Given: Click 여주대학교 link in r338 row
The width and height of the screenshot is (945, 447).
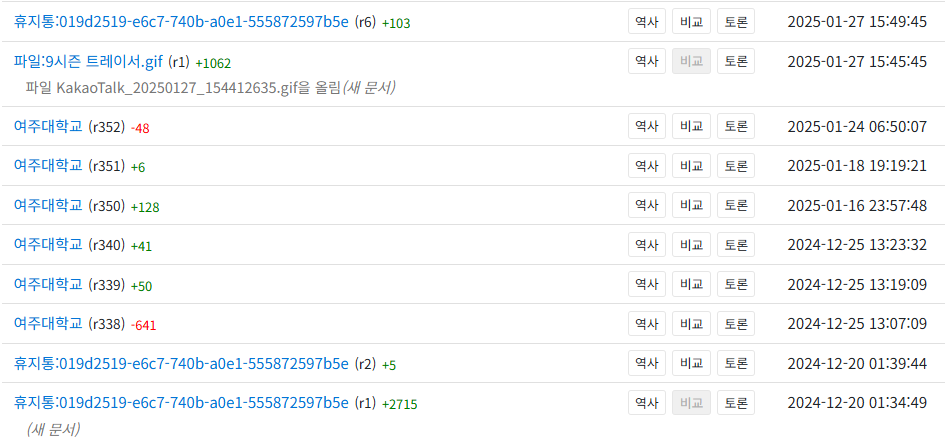Looking at the screenshot, I should 48,324.
